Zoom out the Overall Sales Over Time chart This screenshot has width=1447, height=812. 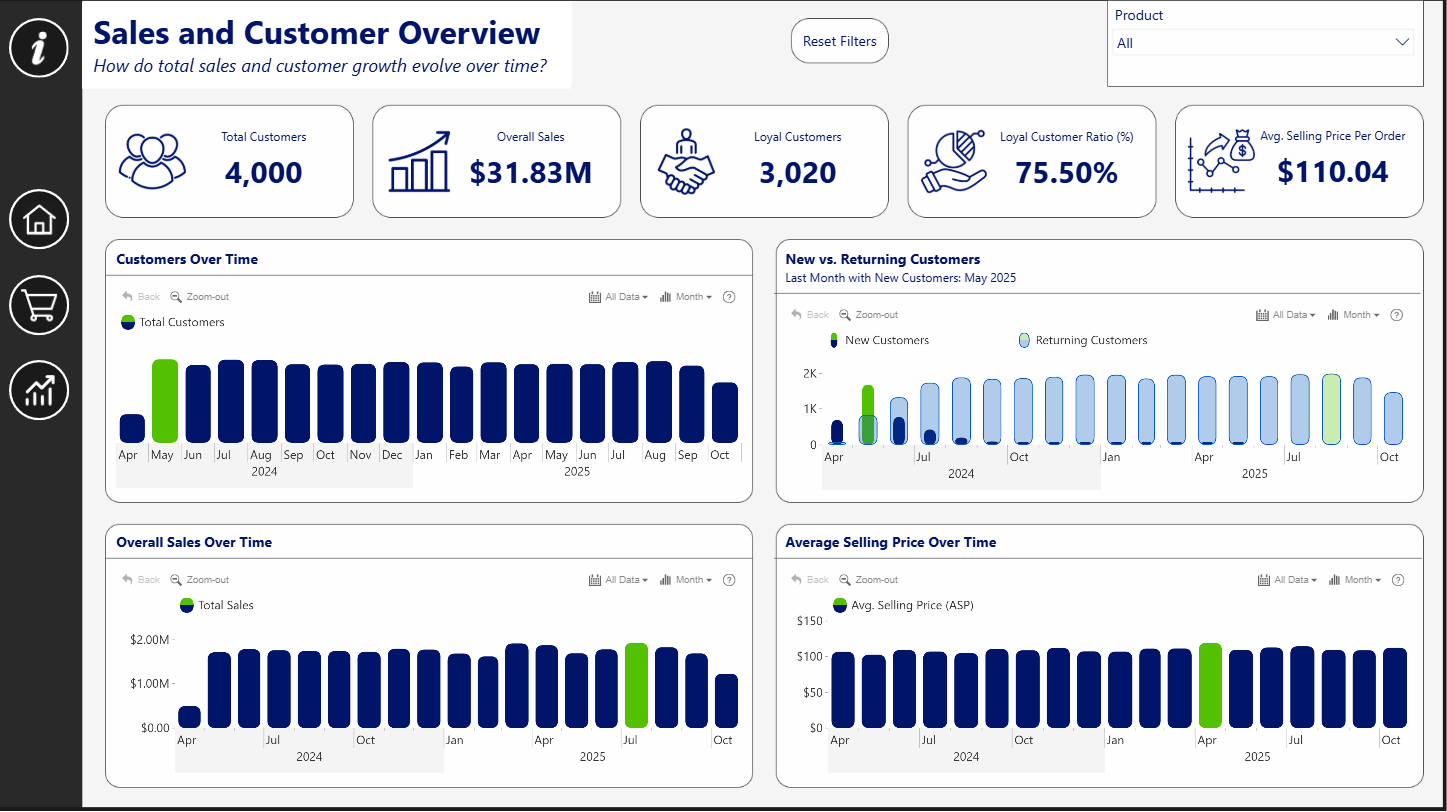click(x=200, y=580)
